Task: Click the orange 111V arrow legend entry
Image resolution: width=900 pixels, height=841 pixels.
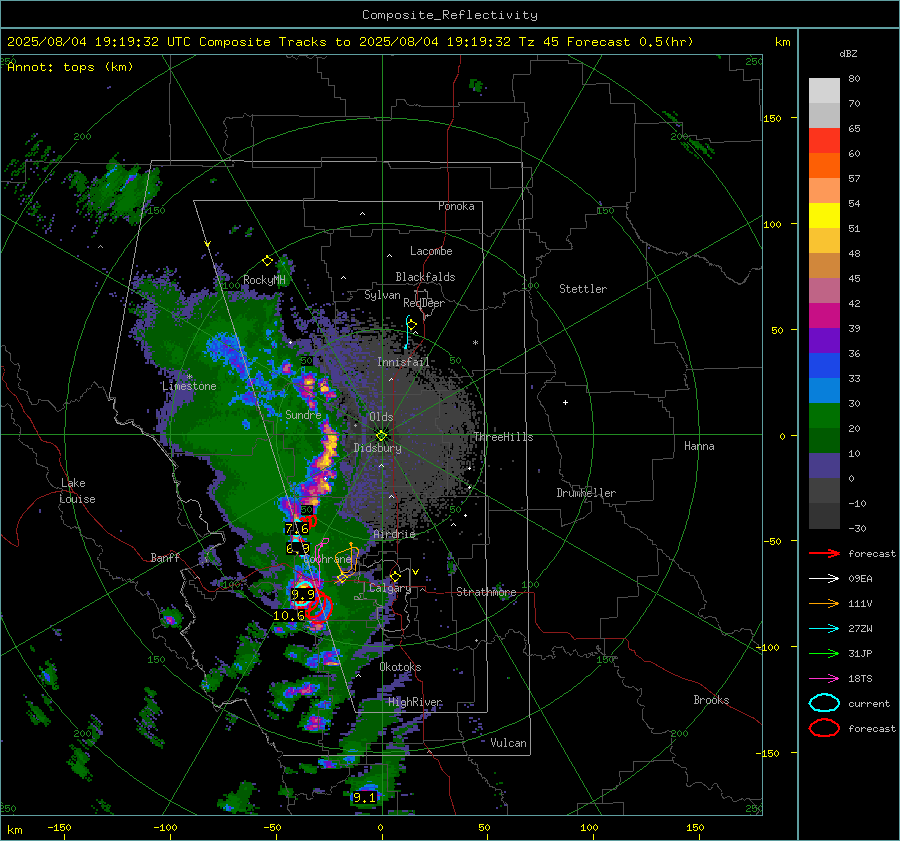Action: (824, 603)
